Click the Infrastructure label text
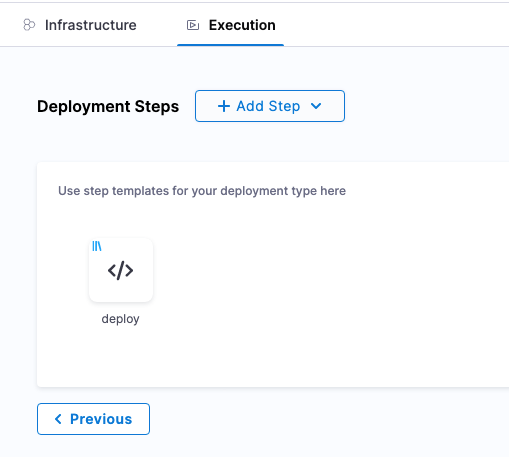The width and height of the screenshot is (509, 457). click(91, 25)
